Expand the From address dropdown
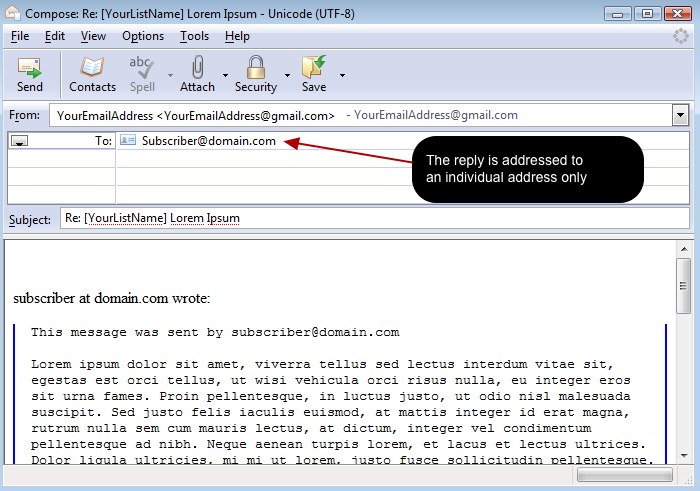The image size is (700, 491). (680, 115)
